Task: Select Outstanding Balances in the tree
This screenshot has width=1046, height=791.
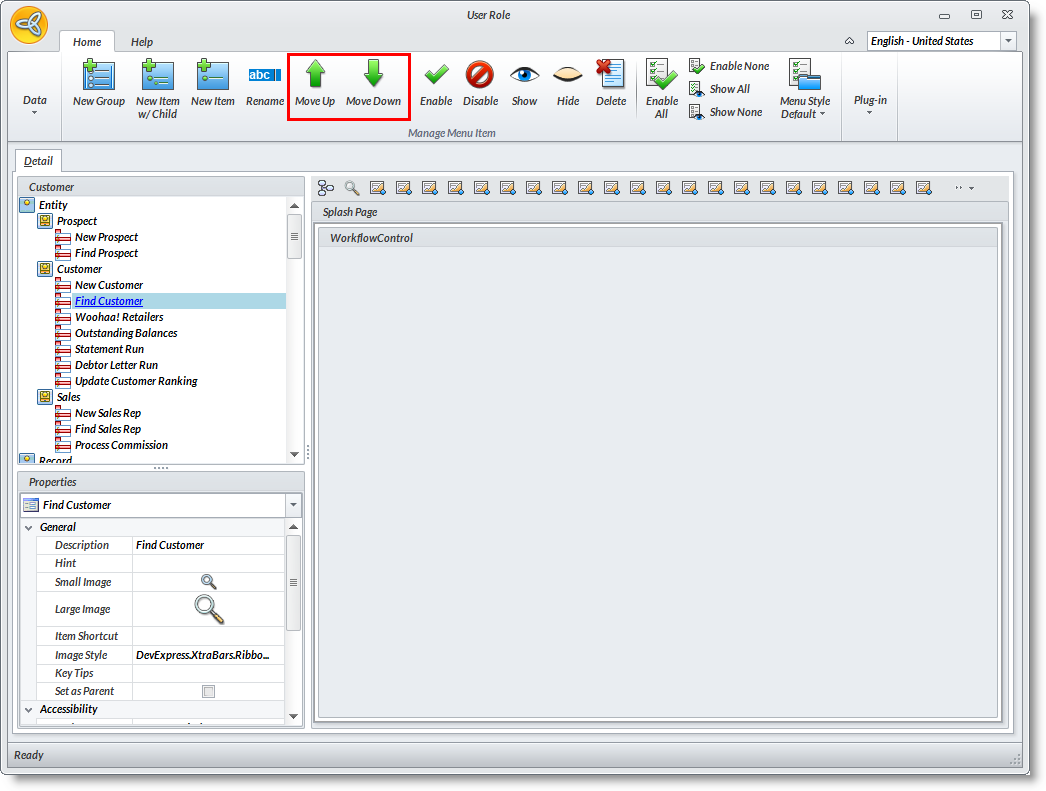Action: pos(126,333)
